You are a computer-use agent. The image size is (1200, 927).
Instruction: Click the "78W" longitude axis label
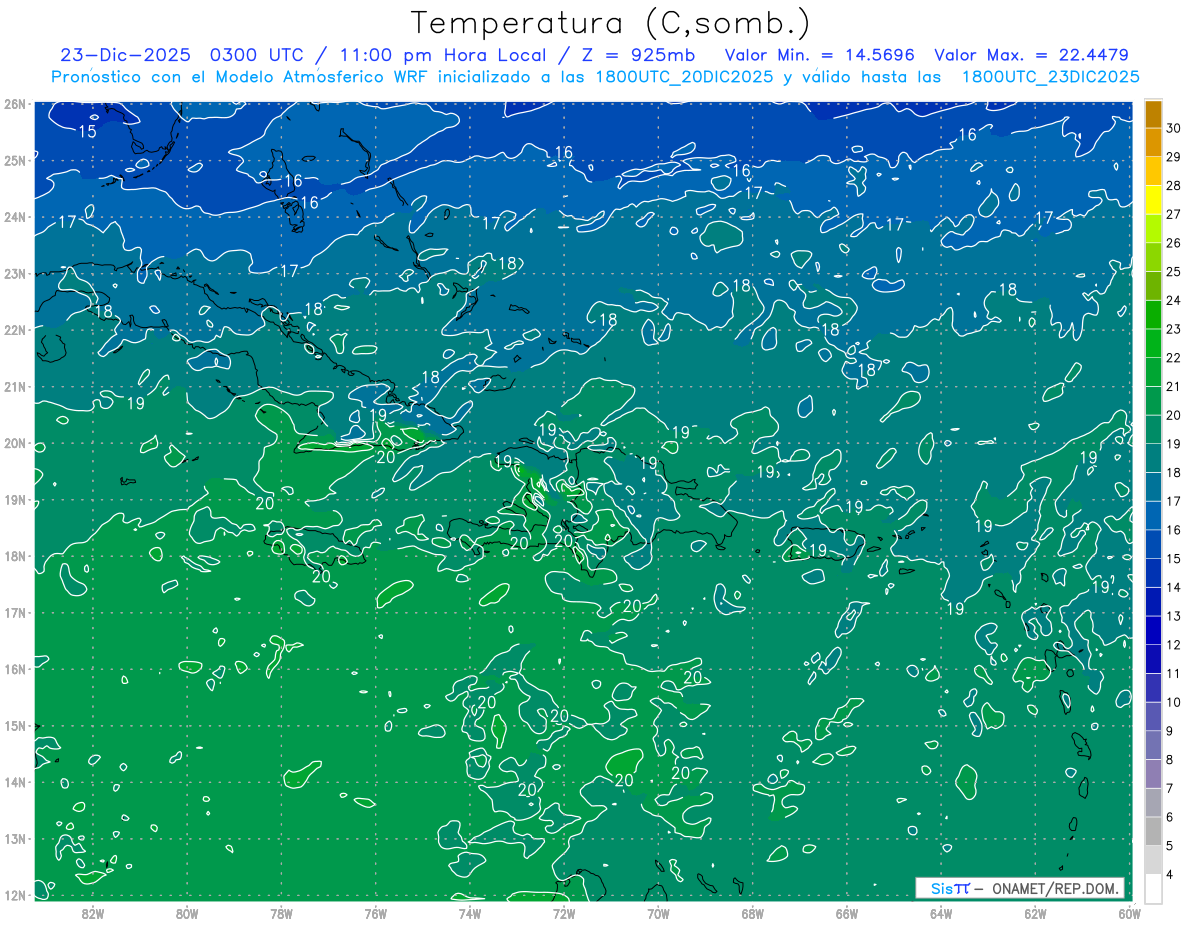[281, 912]
